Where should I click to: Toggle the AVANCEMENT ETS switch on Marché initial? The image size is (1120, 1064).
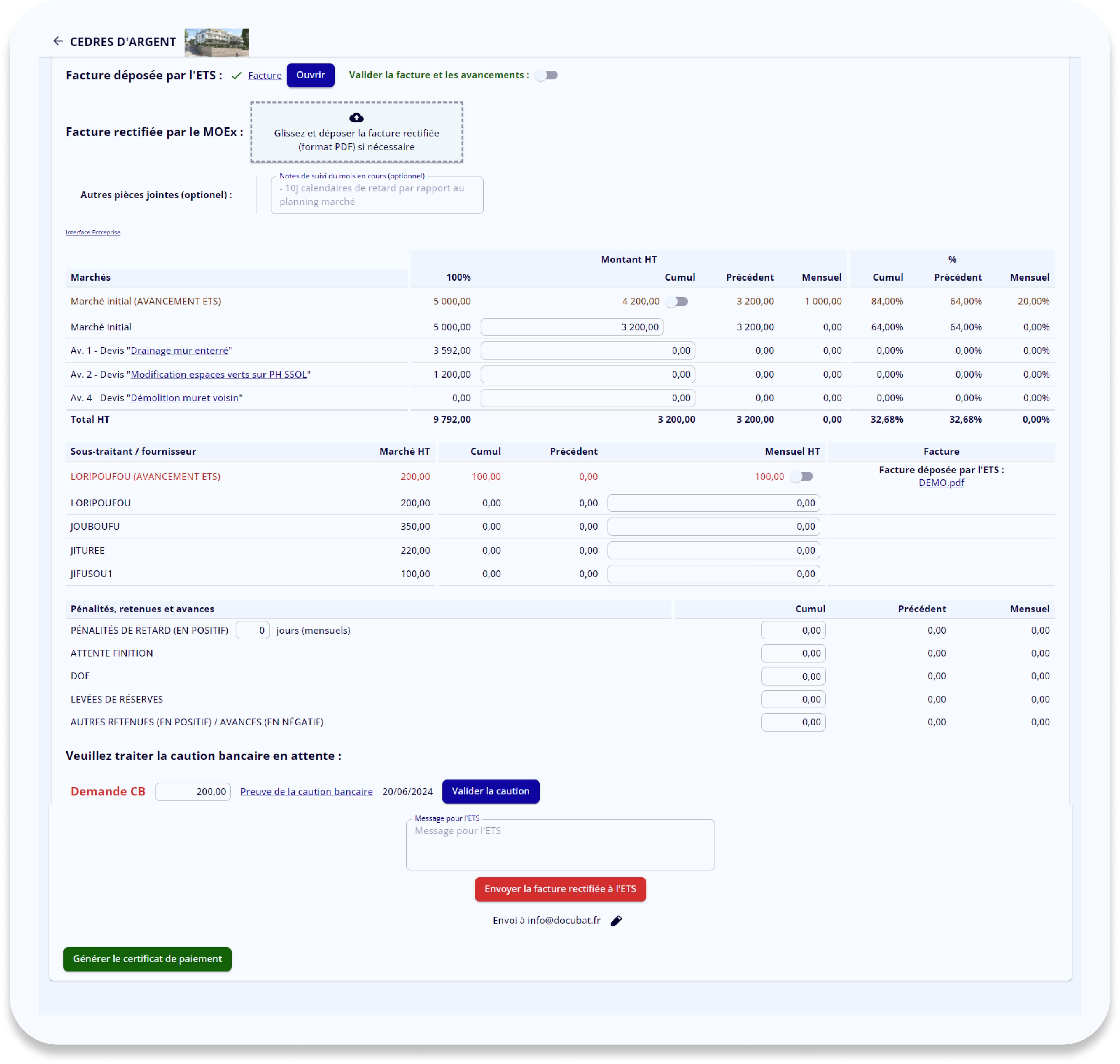pyautogui.click(x=678, y=301)
